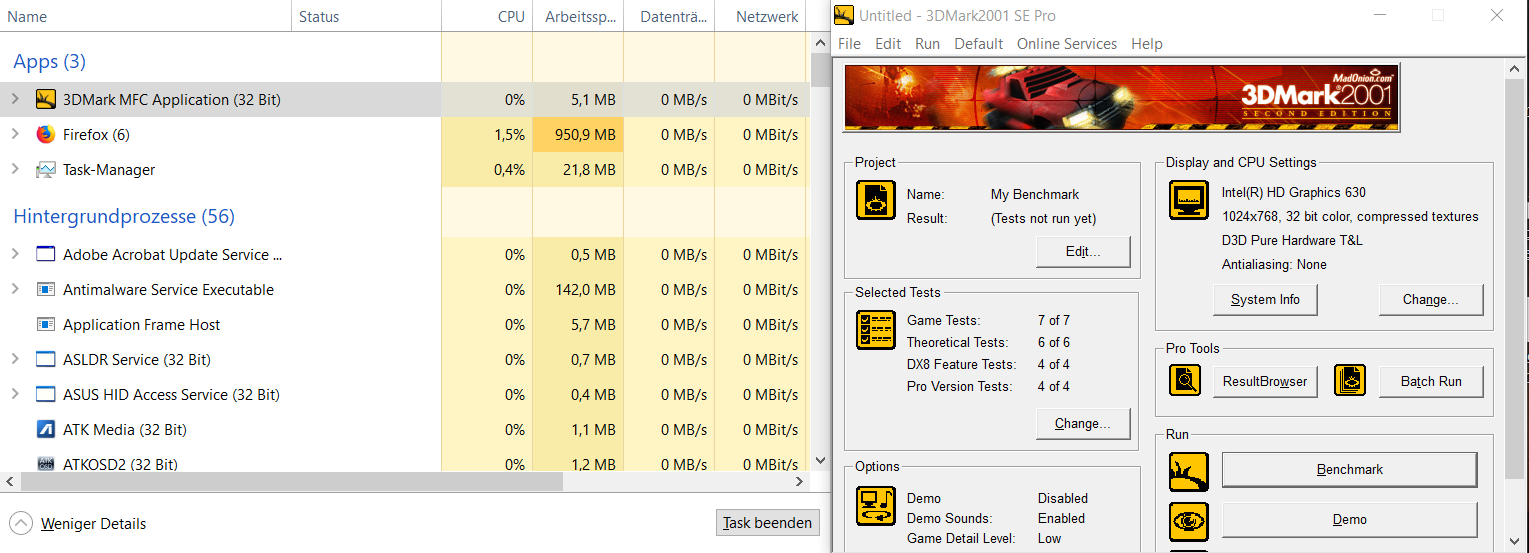Click the Batch Run documents icon
Screen dimensions: 1529x553
tap(1350, 380)
